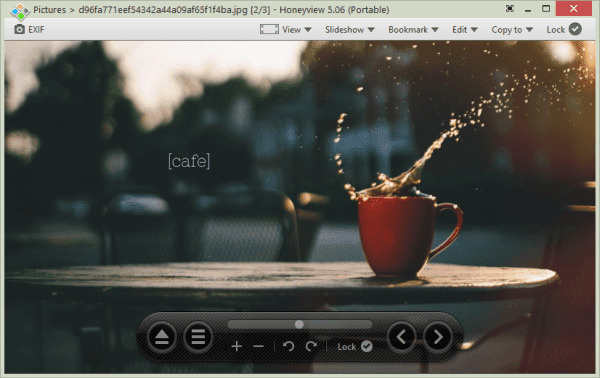Open the EXIF camera info icon
The height and width of the screenshot is (378, 600).
pos(20,29)
